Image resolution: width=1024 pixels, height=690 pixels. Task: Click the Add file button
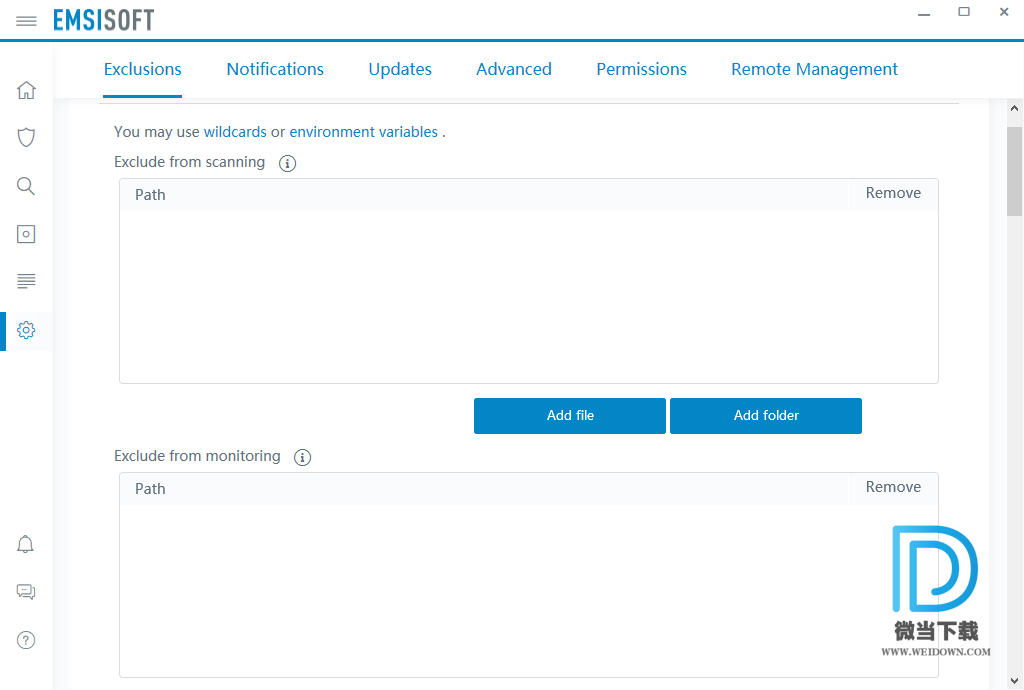click(x=570, y=416)
